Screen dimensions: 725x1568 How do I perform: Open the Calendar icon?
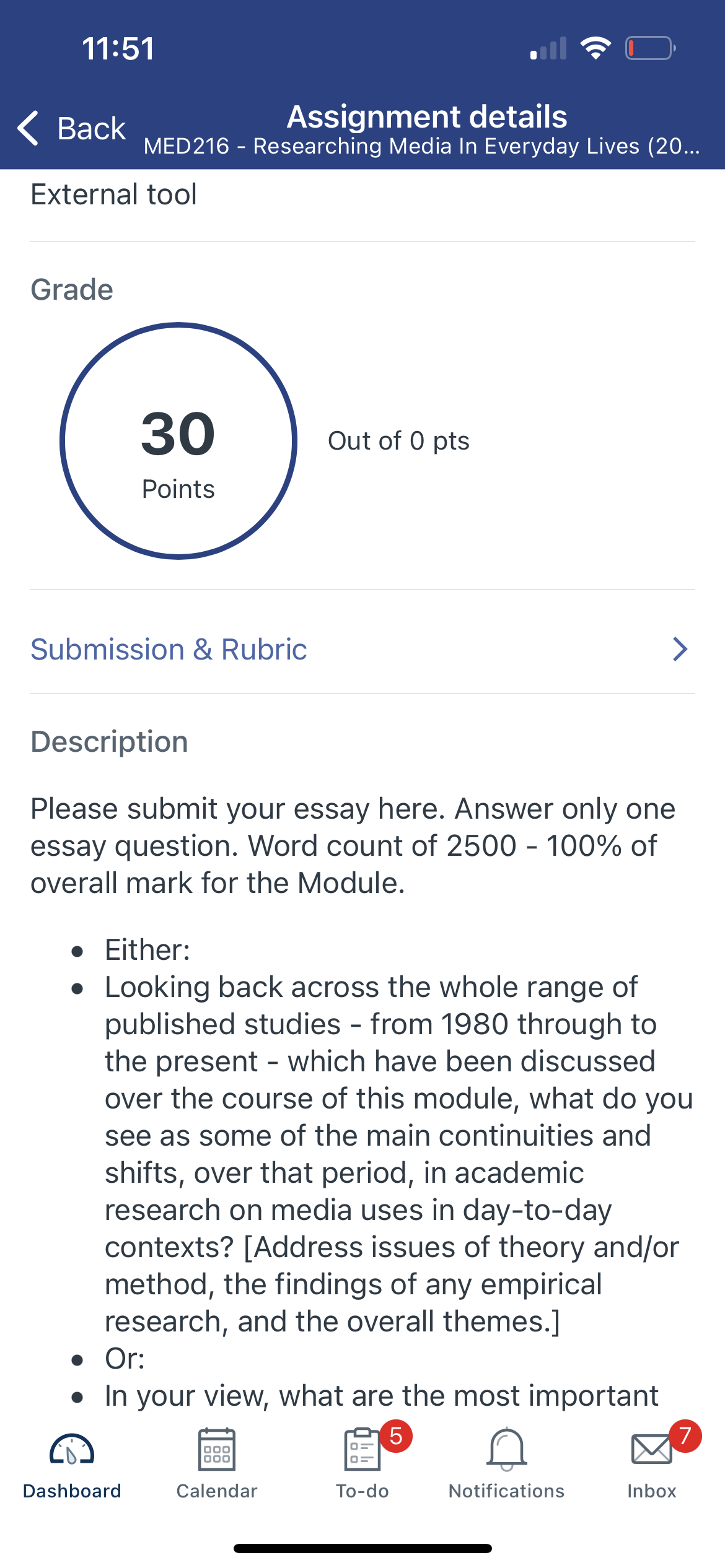[x=217, y=1449]
